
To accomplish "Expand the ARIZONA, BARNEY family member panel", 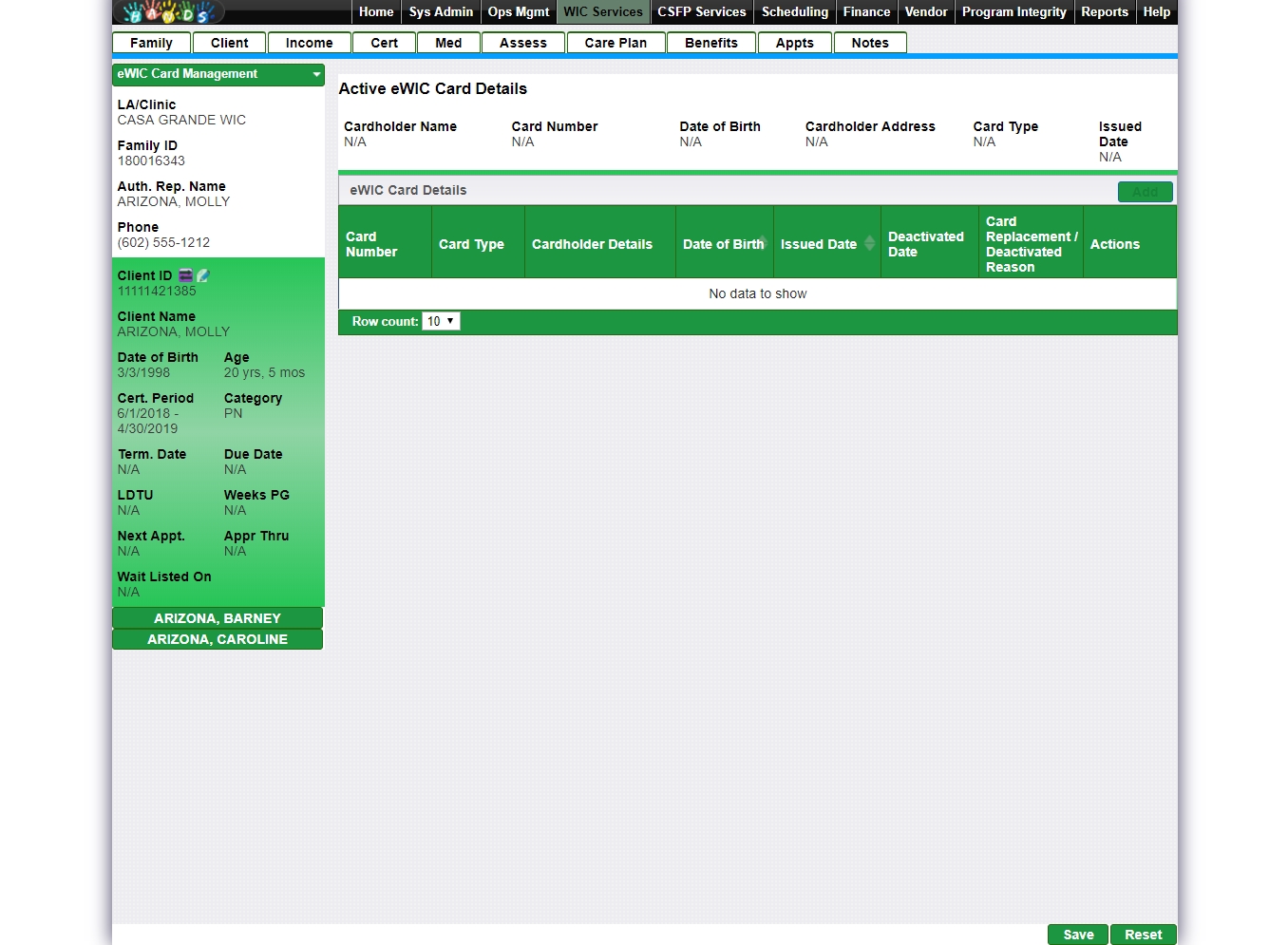I will [x=218, y=618].
